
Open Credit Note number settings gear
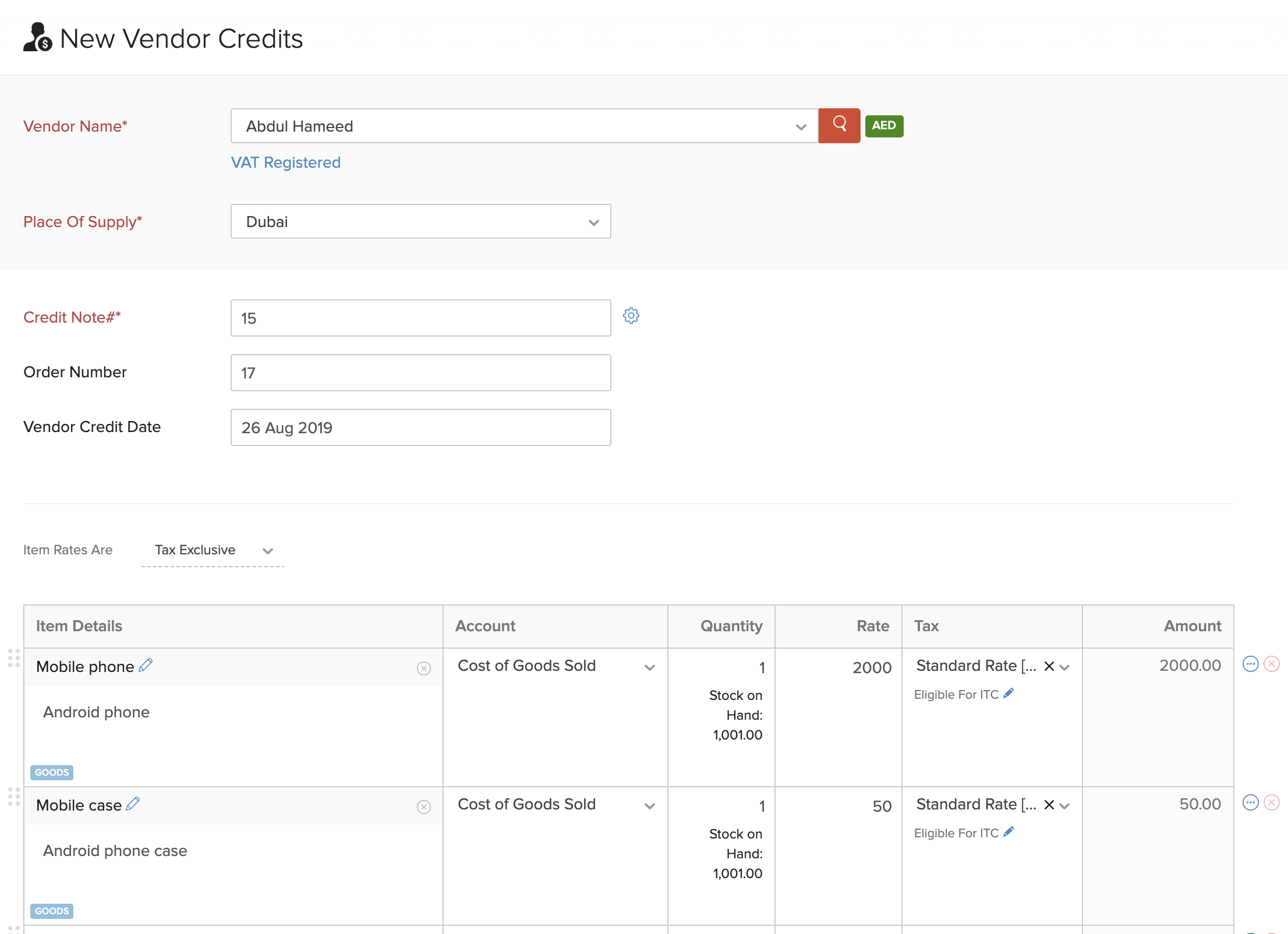[631, 316]
